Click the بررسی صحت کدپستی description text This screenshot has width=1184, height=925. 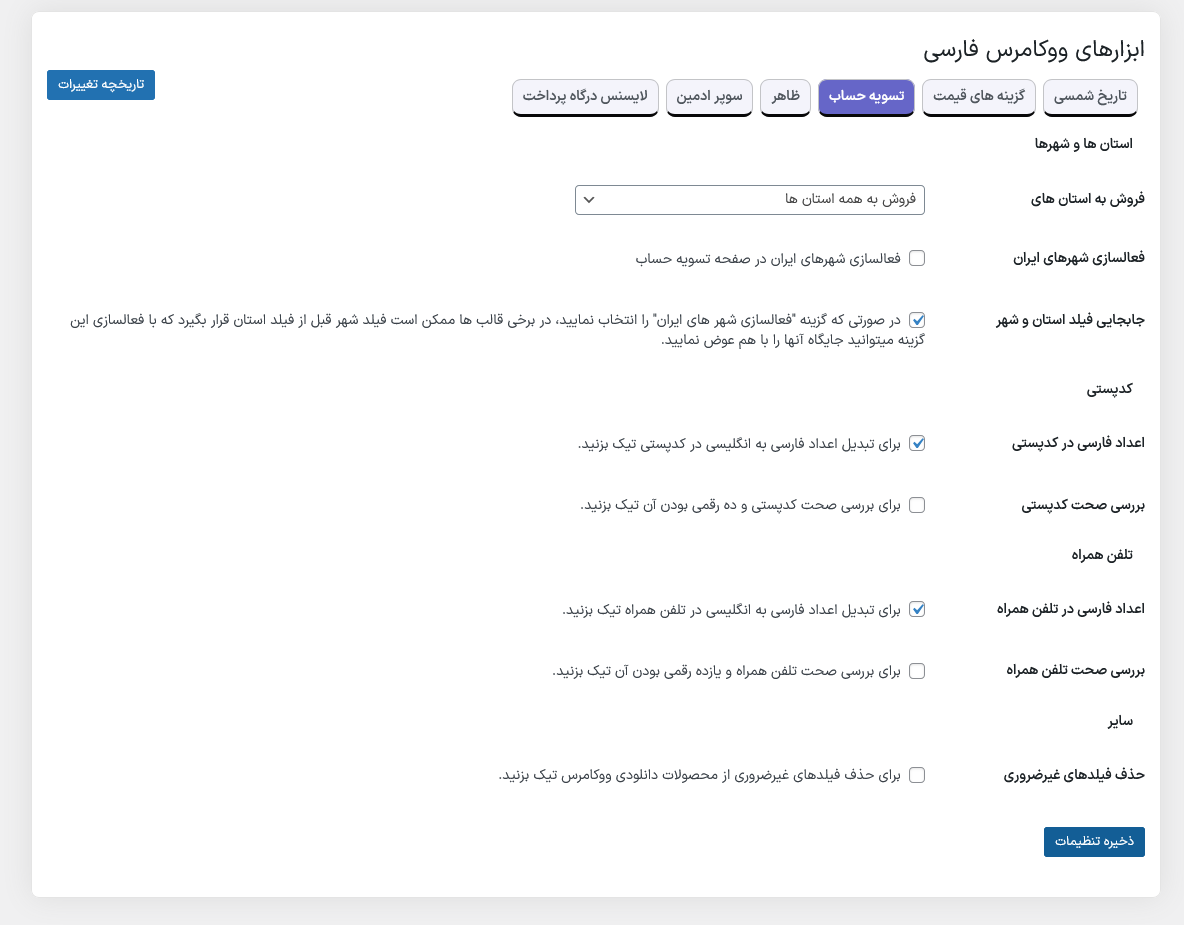(741, 505)
